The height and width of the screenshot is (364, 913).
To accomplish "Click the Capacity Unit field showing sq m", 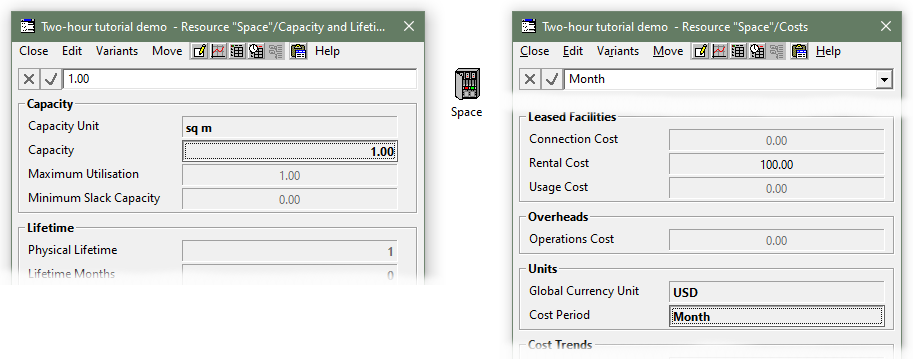I will click(290, 128).
